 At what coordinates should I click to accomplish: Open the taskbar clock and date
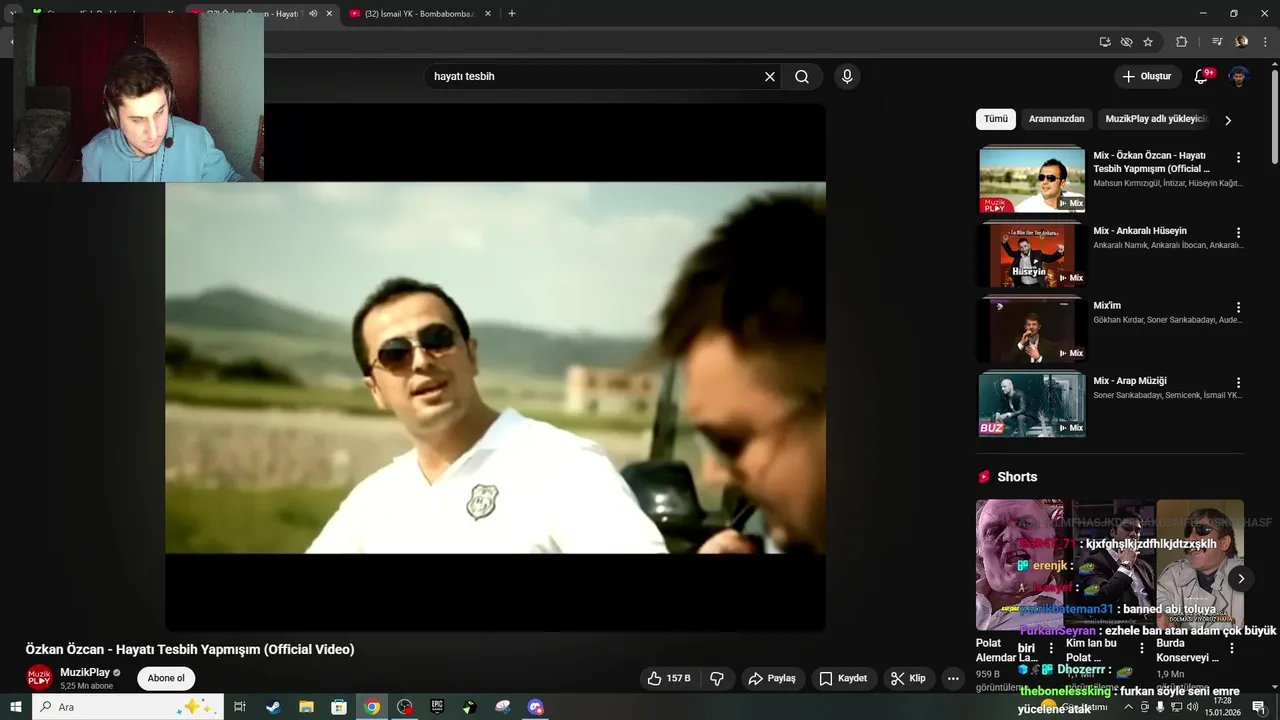(x=1222, y=707)
